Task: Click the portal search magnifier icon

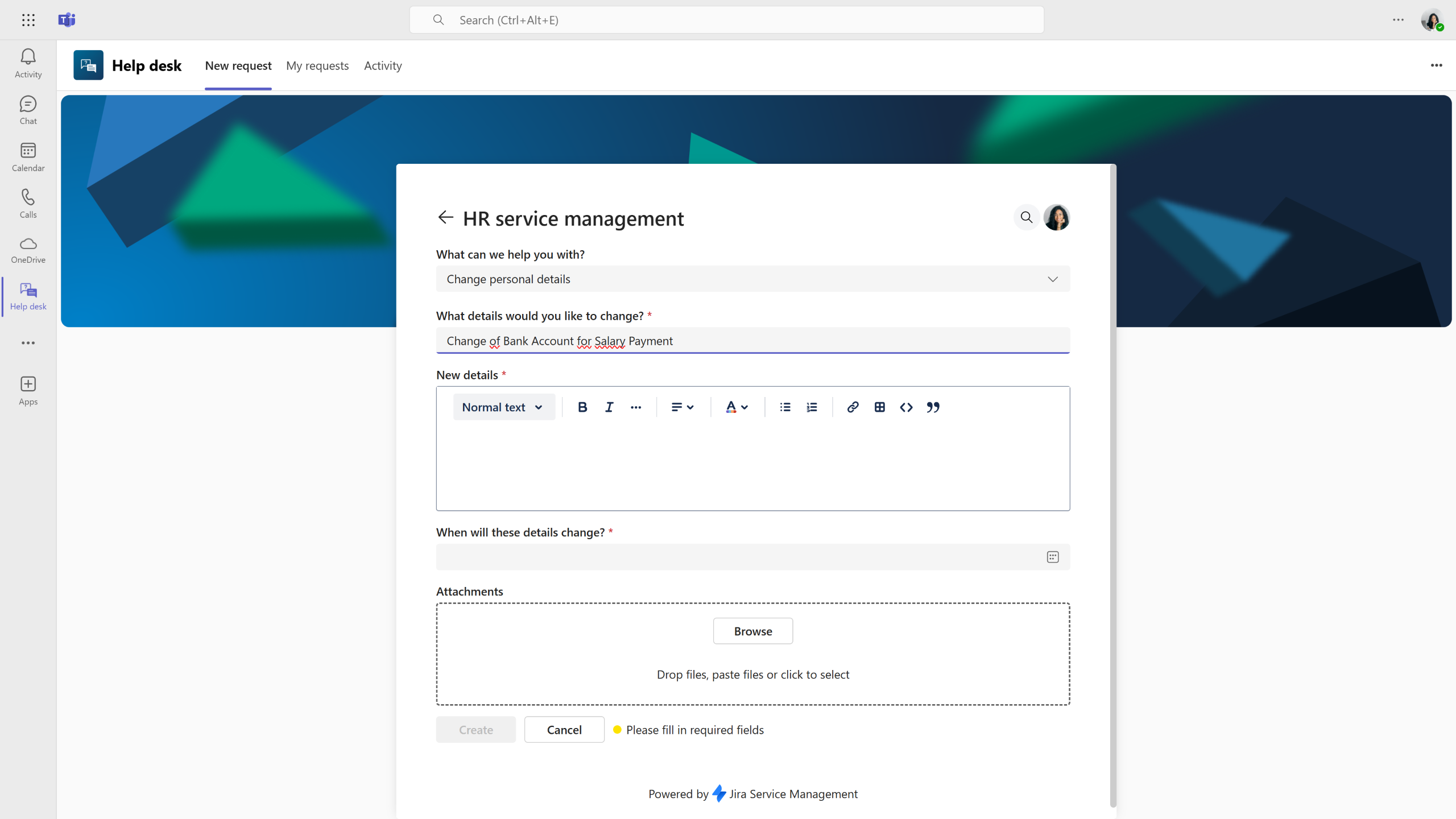Action: [x=1026, y=217]
